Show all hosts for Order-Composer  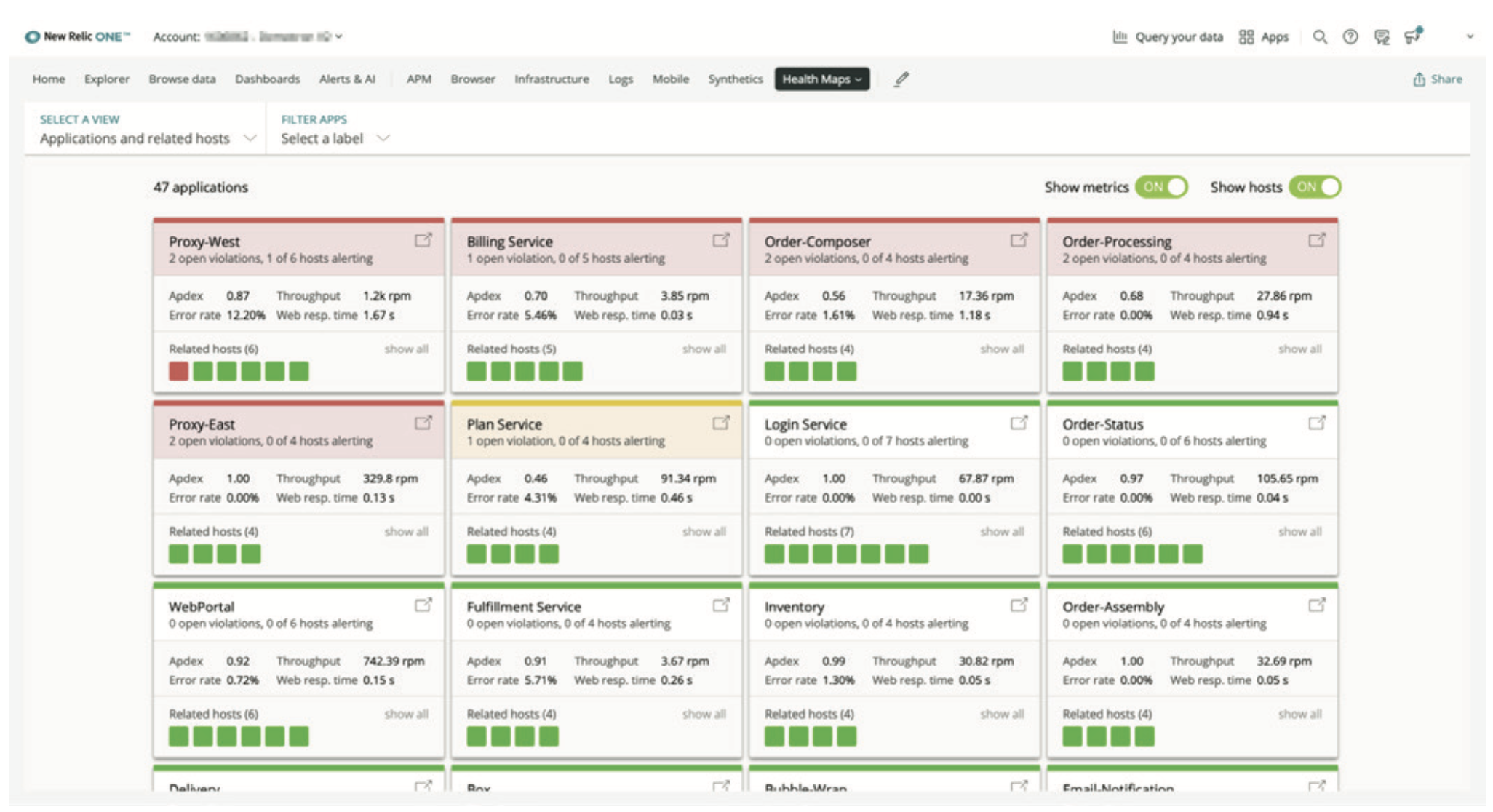1002,349
